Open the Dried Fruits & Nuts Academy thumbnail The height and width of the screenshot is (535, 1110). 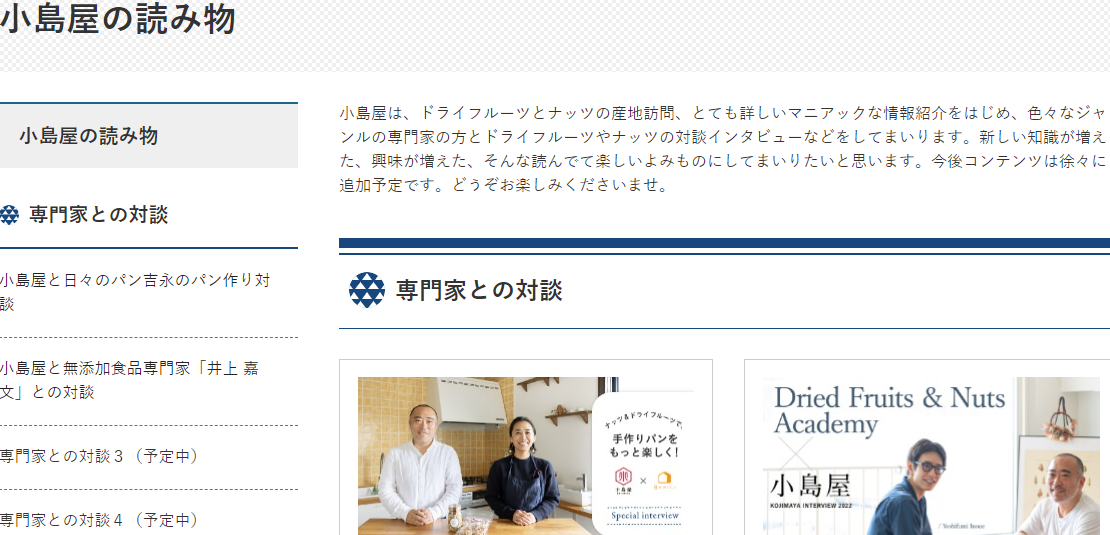click(x=931, y=456)
